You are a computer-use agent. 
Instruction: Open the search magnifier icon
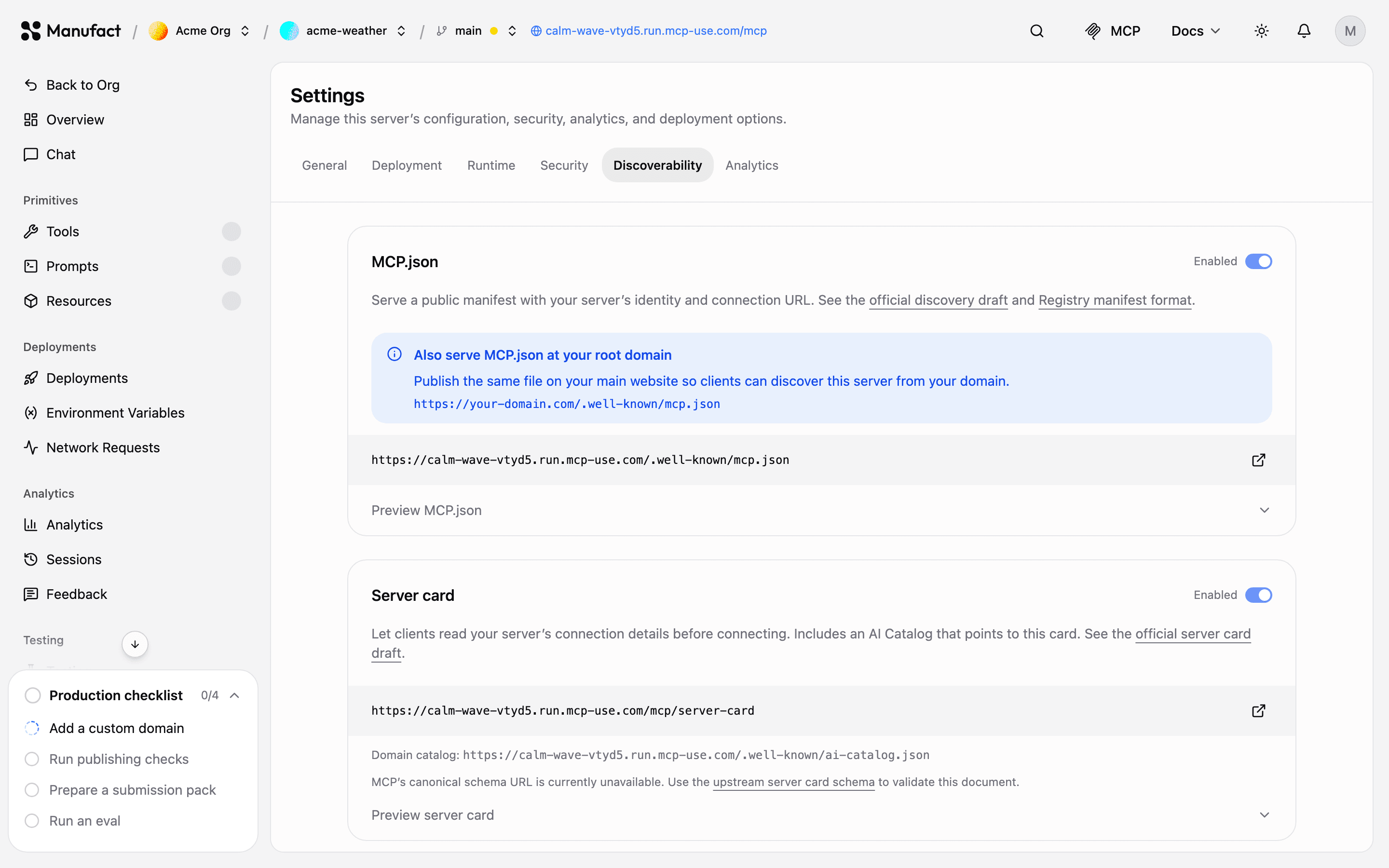coord(1036,31)
